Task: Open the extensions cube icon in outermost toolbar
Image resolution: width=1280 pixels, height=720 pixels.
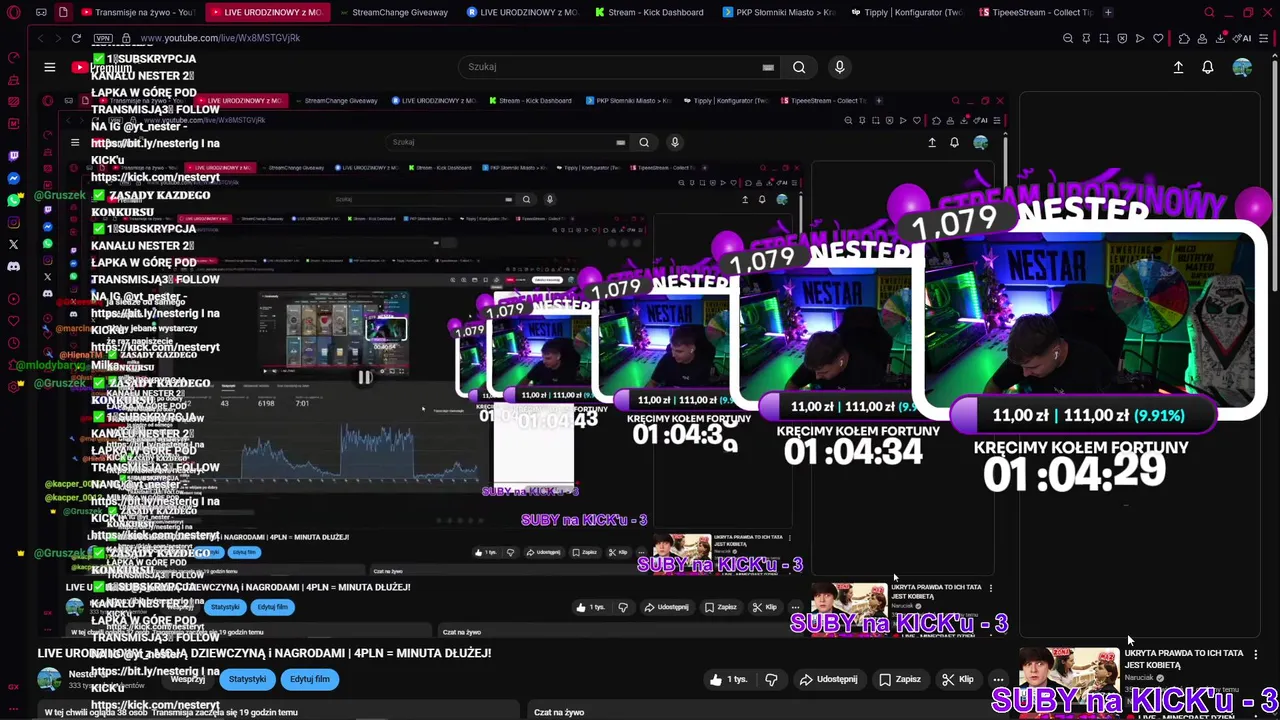Action: [1184, 38]
